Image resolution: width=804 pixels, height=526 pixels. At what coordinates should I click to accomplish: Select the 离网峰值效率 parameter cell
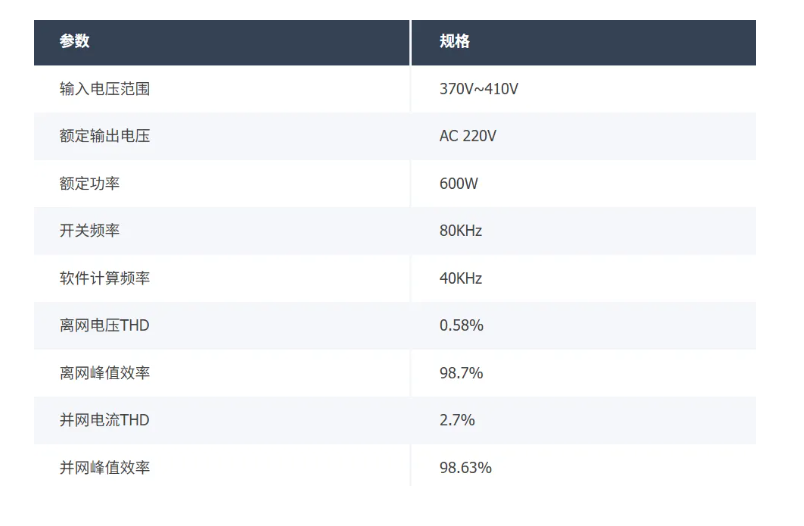(x=105, y=373)
